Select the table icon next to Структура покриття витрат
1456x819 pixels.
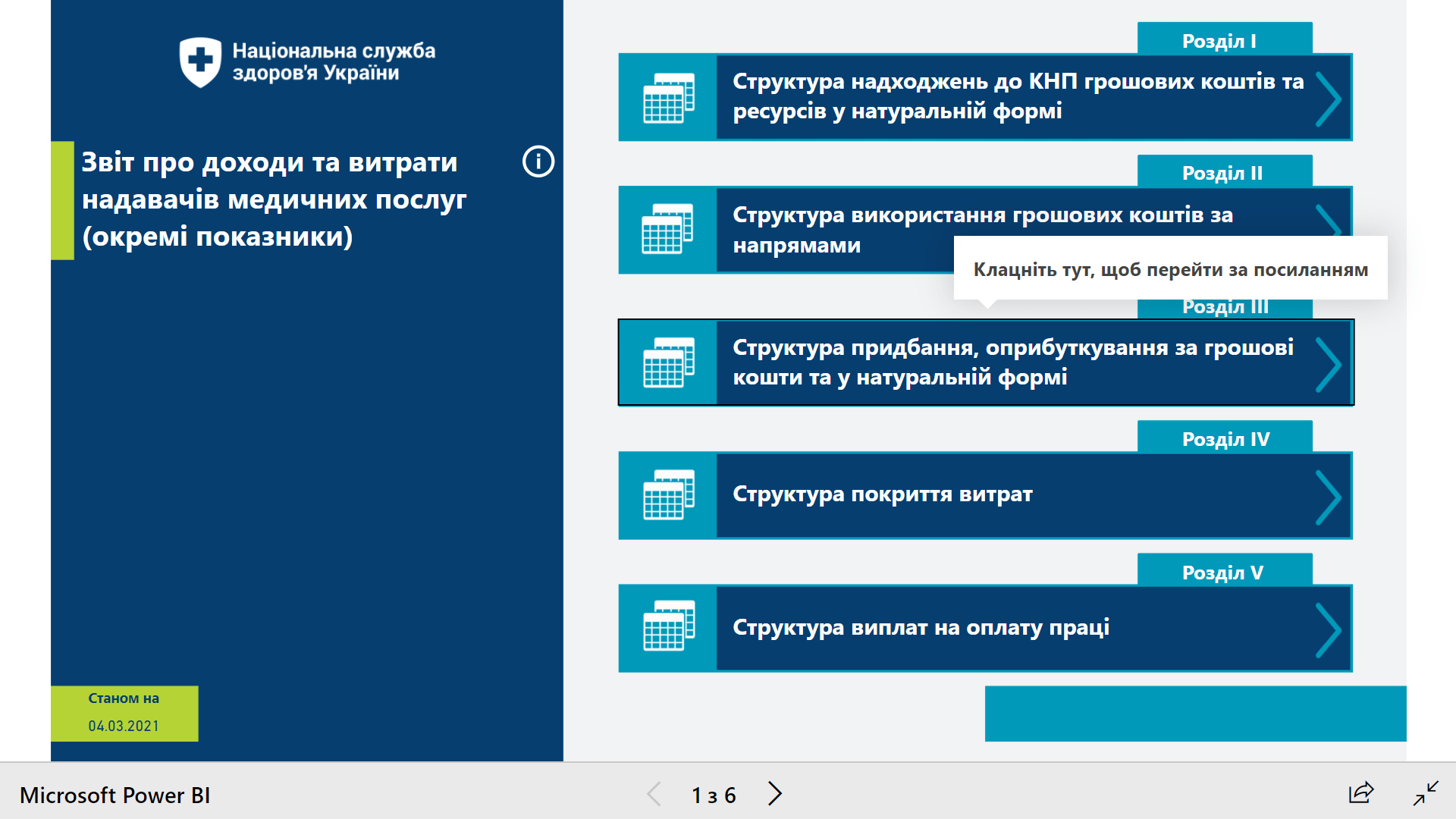pos(668,494)
